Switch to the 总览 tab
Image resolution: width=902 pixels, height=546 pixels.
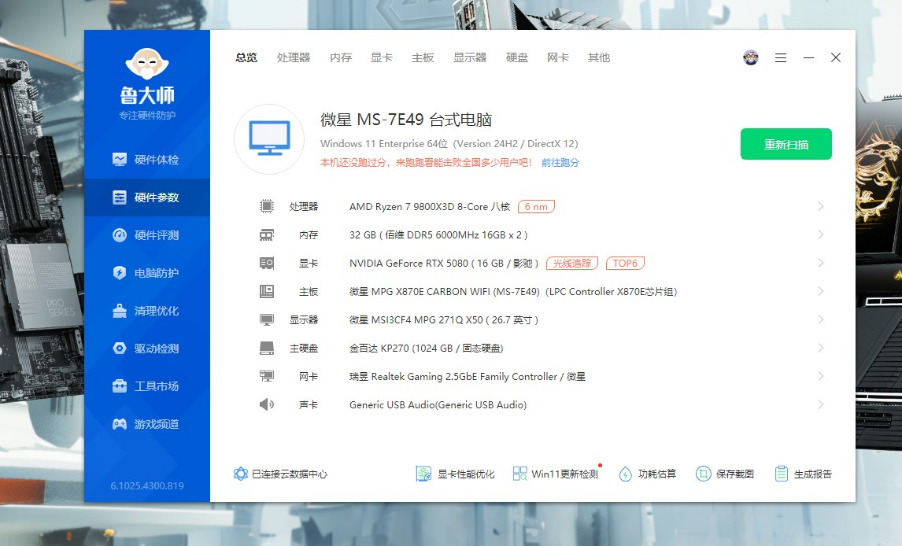coord(246,58)
